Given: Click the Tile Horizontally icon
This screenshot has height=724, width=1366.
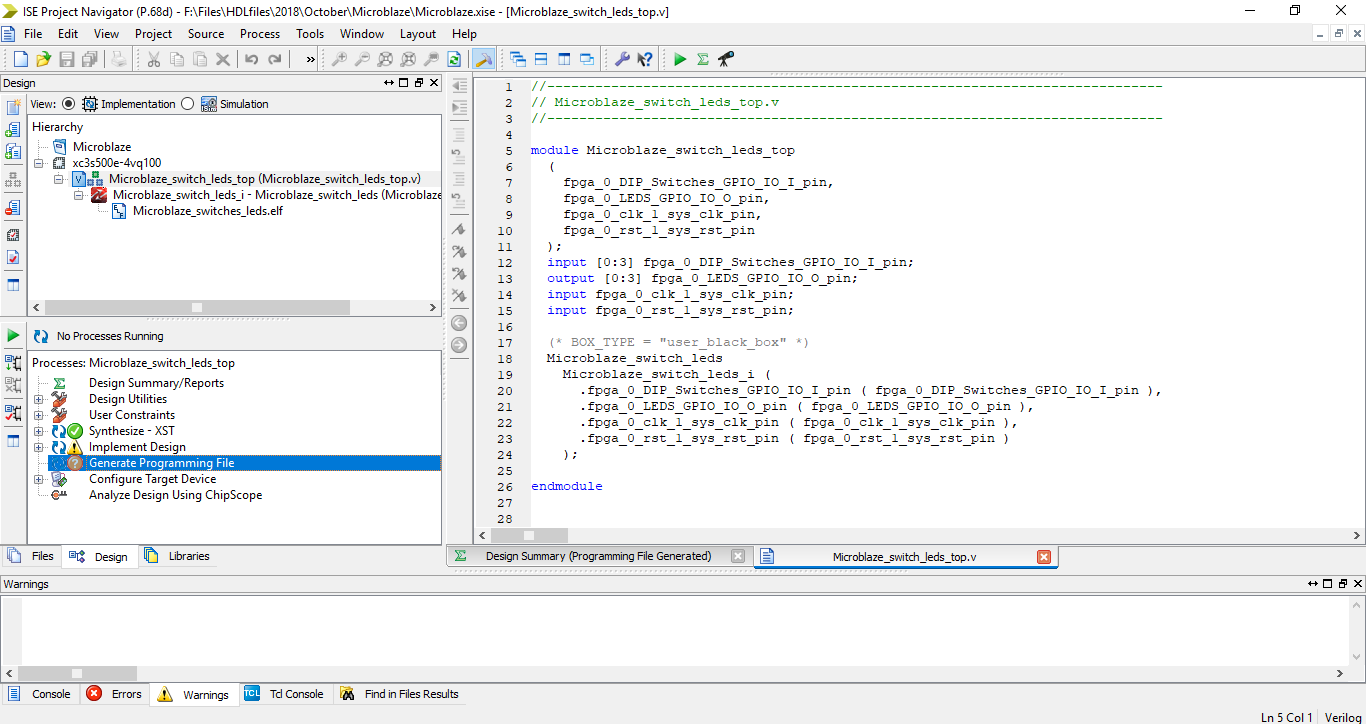Looking at the screenshot, I should click(x=540, y=59).
